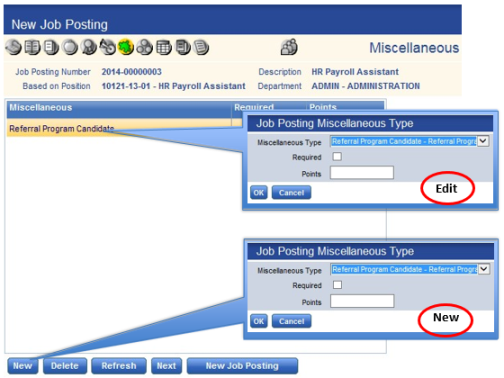Click the Delete button
The height and width of the screenshot is (378, 504).
tap(65, 366)
